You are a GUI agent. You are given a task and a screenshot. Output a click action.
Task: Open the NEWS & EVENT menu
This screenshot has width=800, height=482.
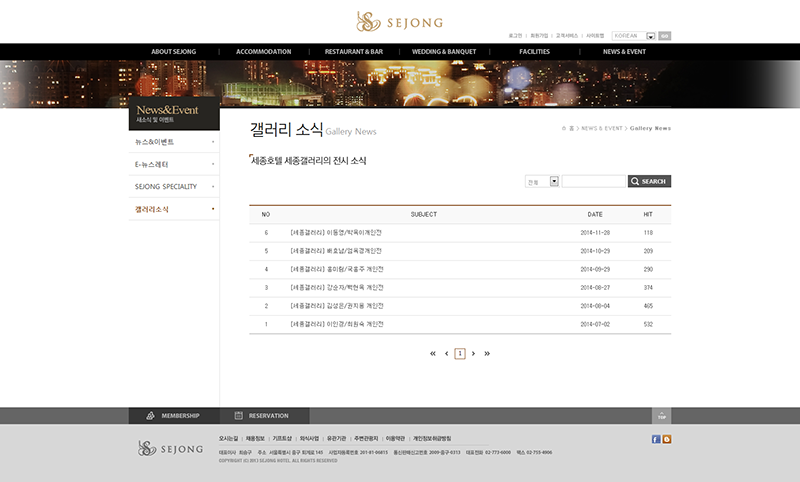click(624, 52)
